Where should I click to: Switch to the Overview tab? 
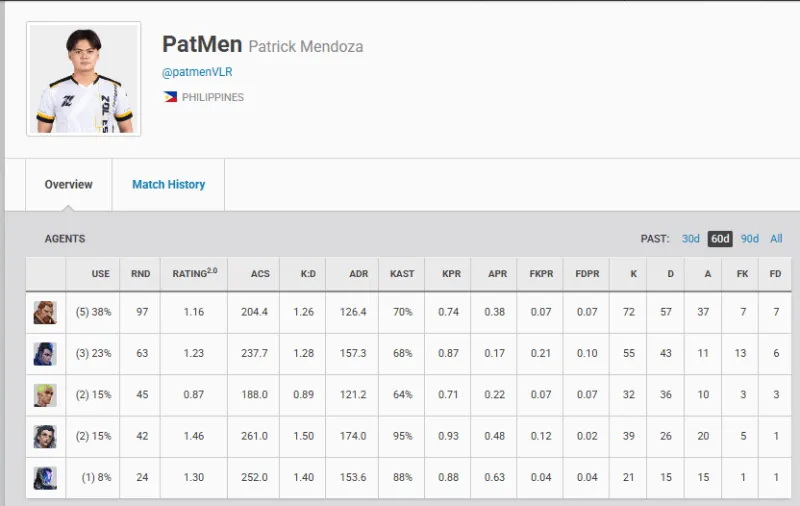click(x=68, y=184)
